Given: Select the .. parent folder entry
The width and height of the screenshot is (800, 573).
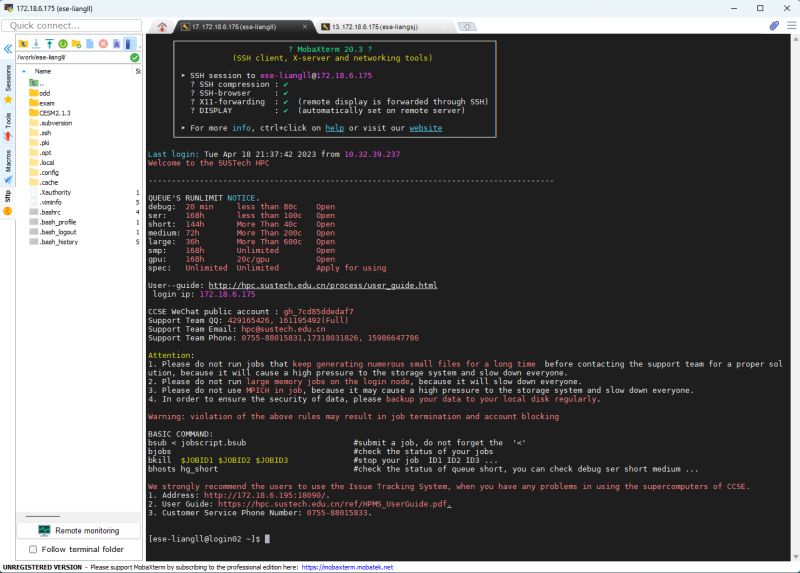Looking at the screenshot, I should 36,83.
